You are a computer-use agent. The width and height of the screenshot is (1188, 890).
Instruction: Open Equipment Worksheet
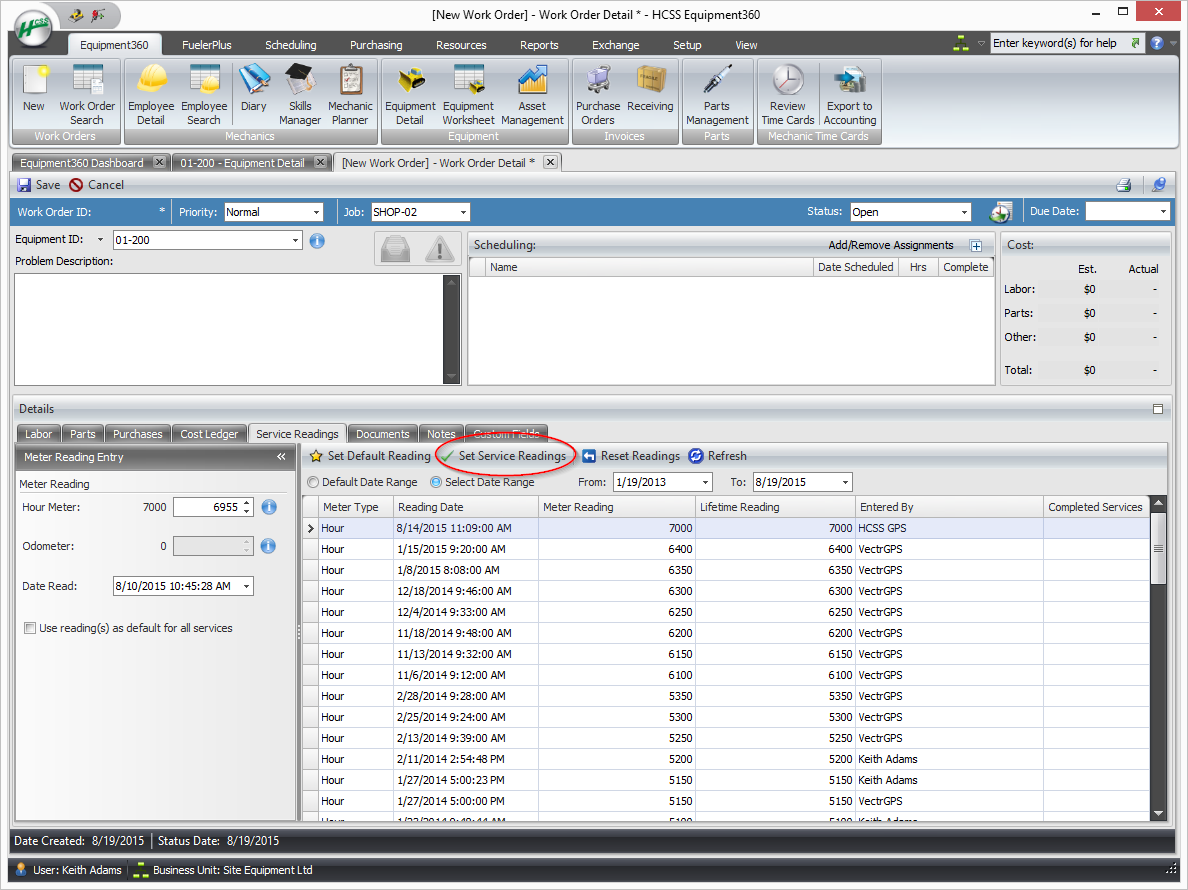(x=468, y=95)
